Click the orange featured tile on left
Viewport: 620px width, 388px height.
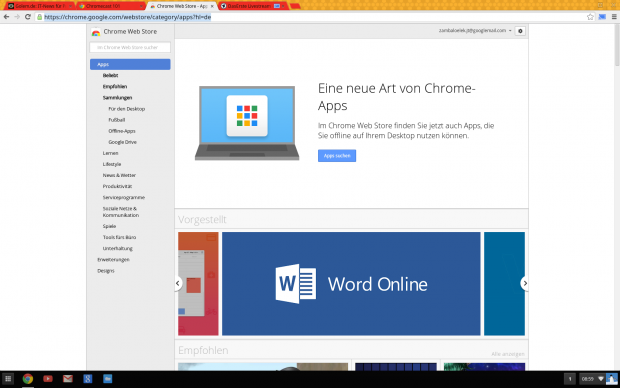click(x=198, y=284)
